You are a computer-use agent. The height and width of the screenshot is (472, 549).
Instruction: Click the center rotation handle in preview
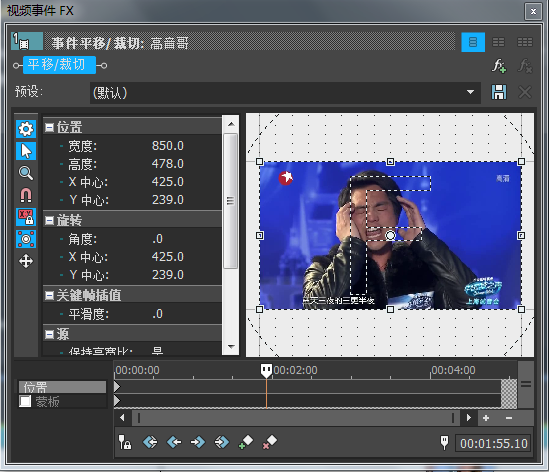[390, 235]
